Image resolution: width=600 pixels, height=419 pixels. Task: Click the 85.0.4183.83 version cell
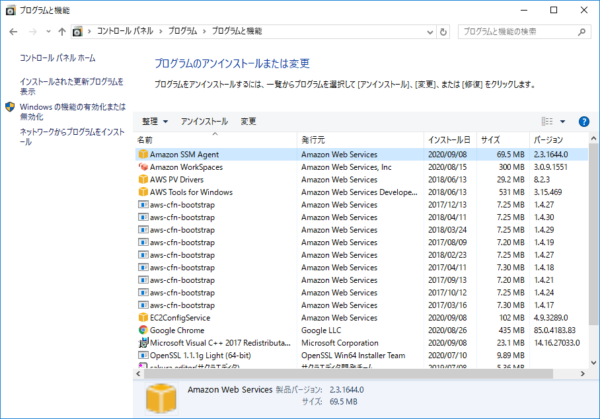(555, 330)
